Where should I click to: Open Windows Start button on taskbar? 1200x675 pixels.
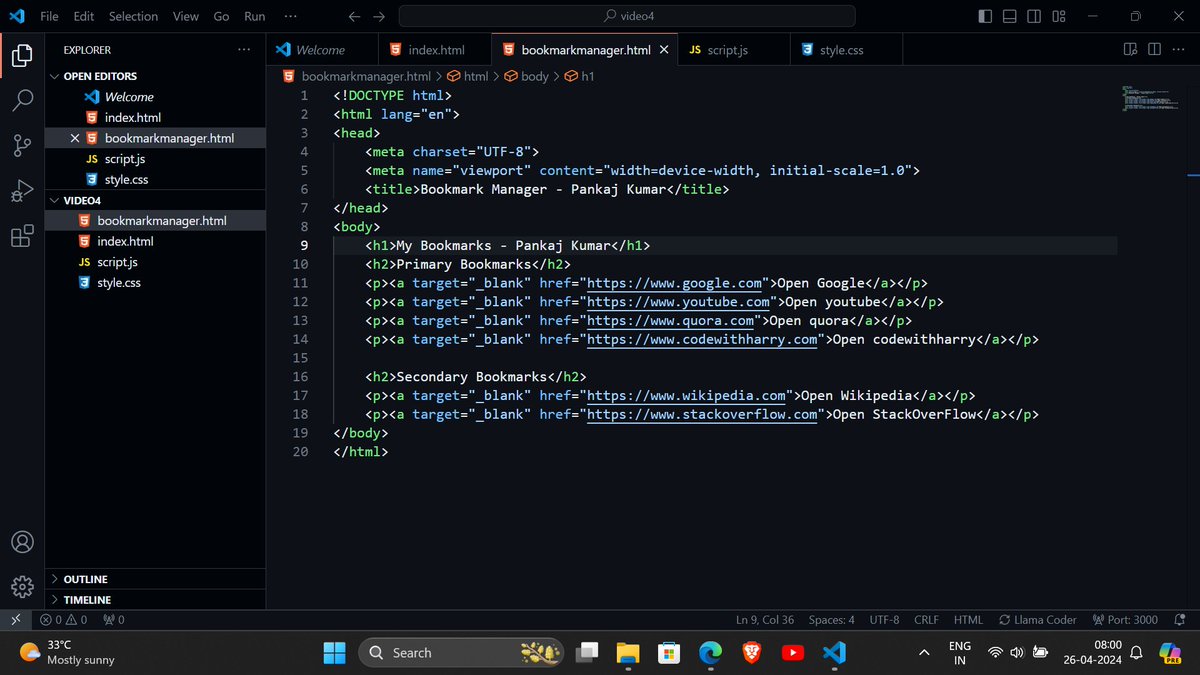334,652
